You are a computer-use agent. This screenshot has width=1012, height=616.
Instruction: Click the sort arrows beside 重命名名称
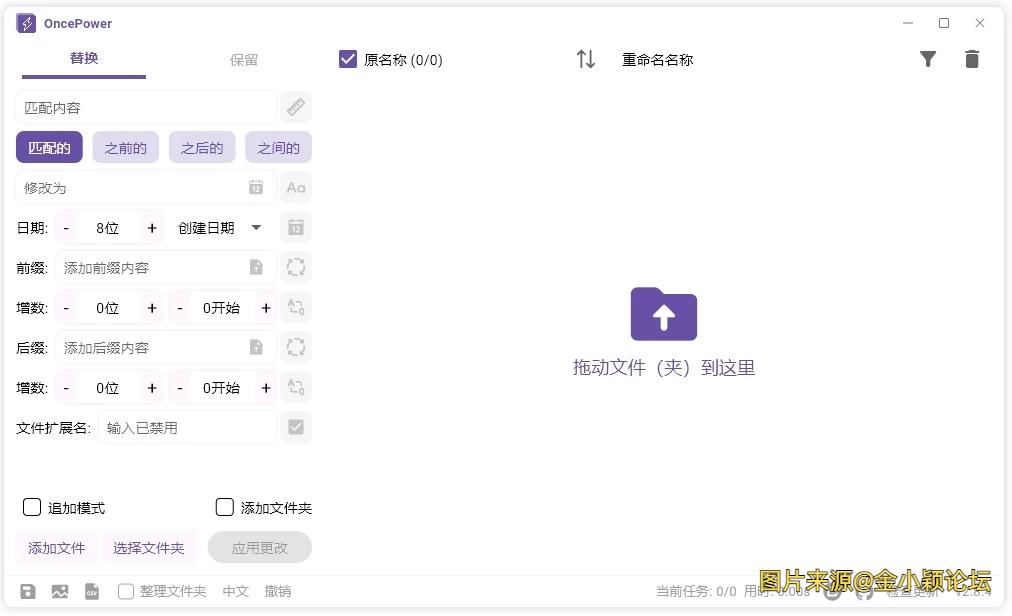586,59
